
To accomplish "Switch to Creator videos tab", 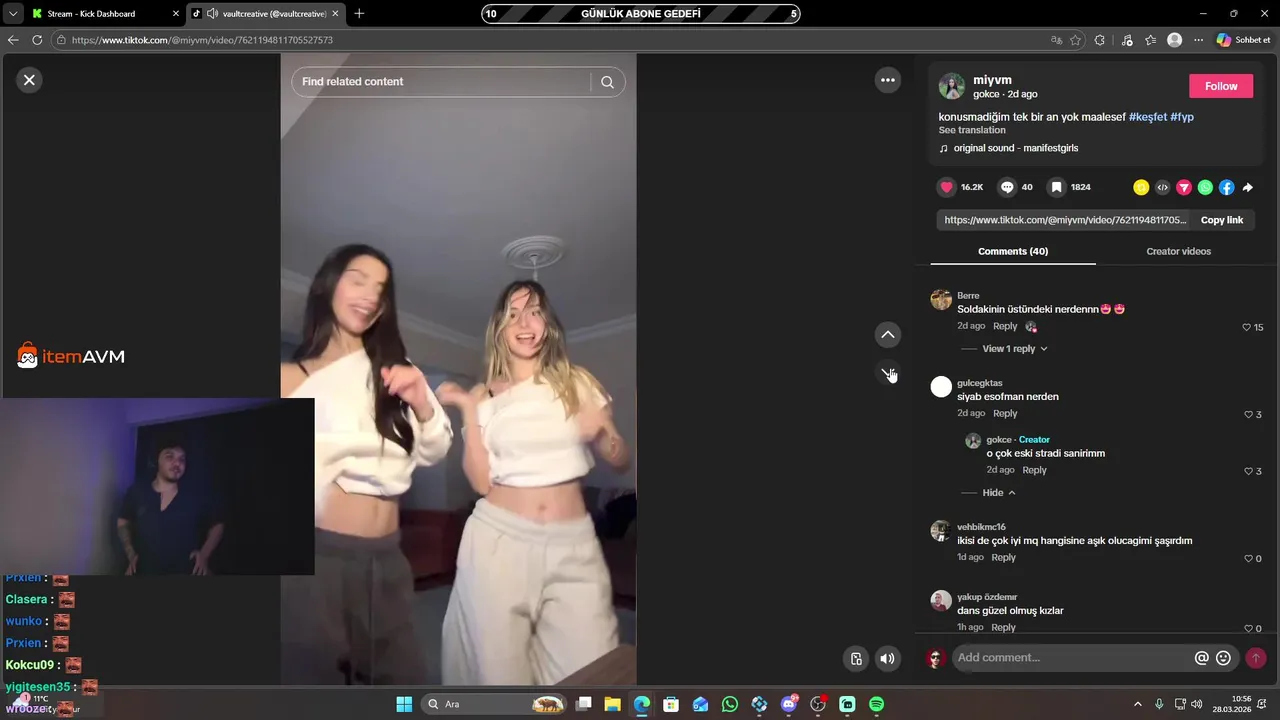I will click(1178, 251).
